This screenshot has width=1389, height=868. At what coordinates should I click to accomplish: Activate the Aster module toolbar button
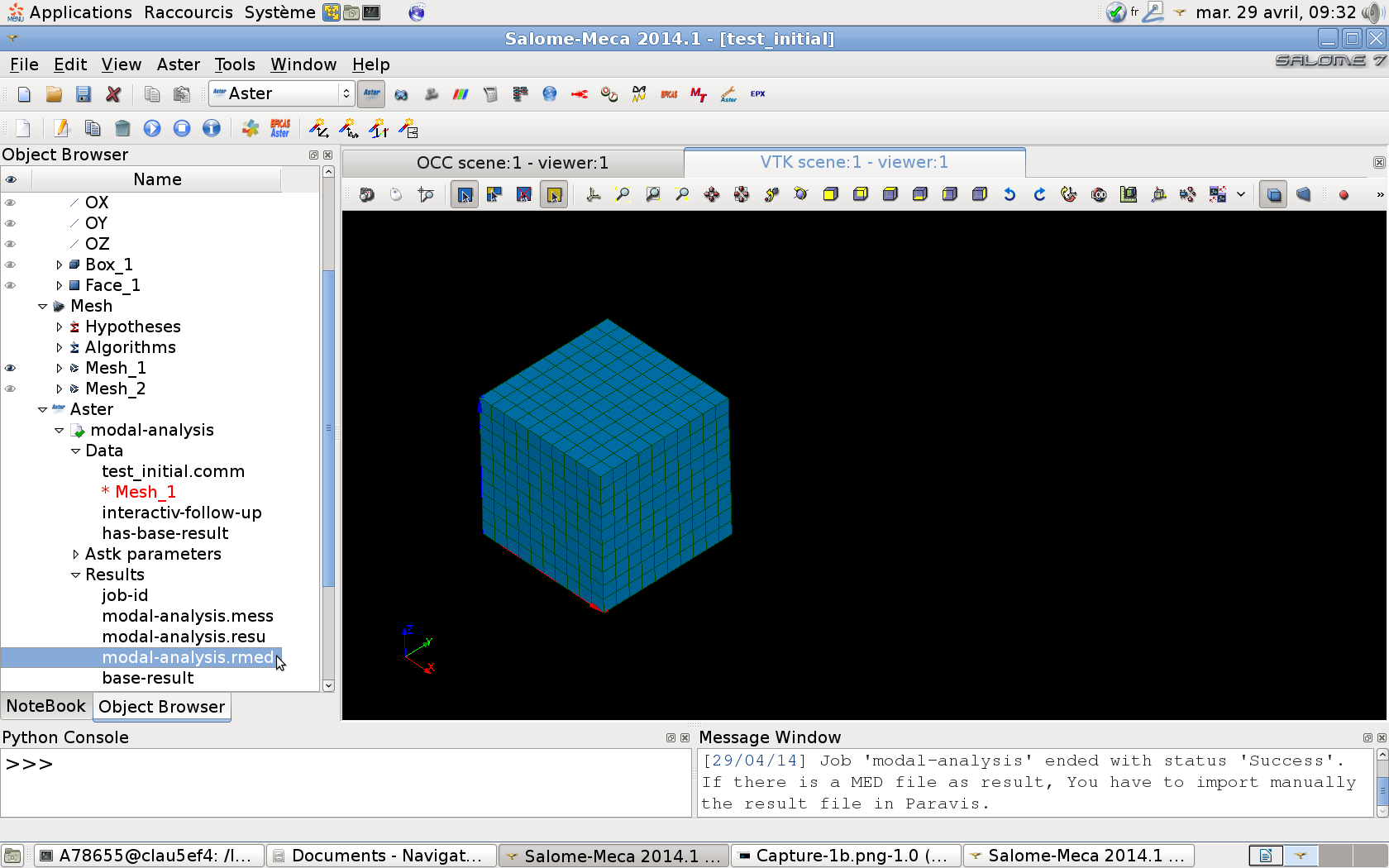click(x=372, y=94)
